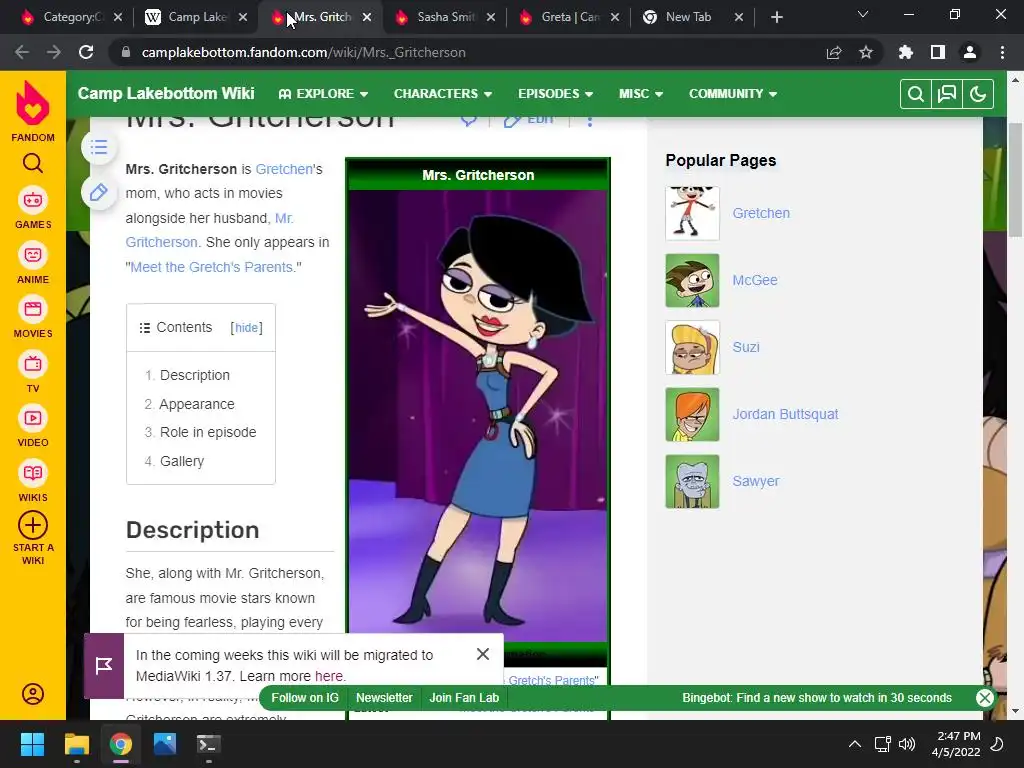The width and height of the screenshot is (1024, 768).
Task: Open the Games icon in the Fandom sidebar
Action: [x=33, y=200]
